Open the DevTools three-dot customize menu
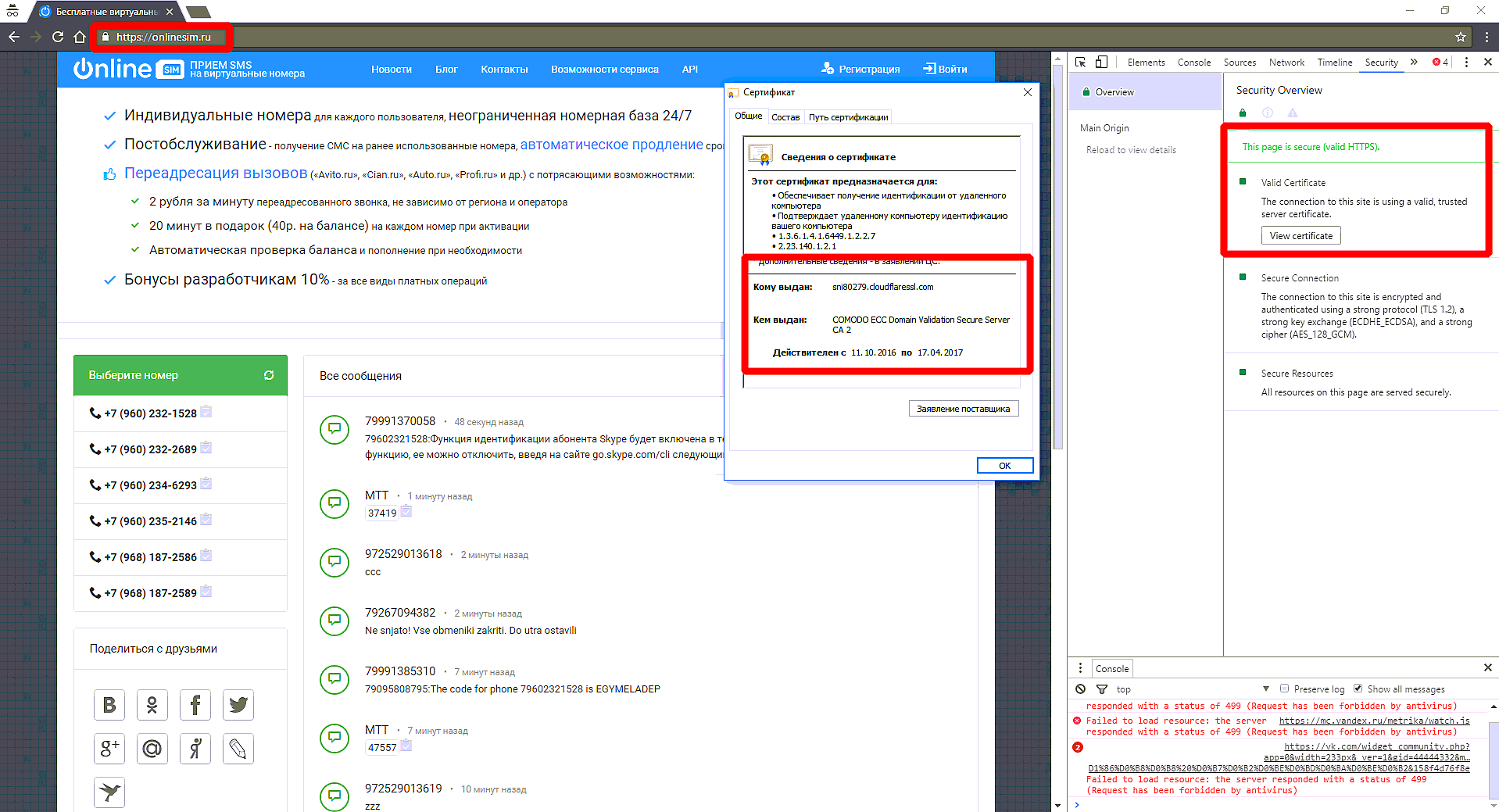This screenshot has width=1499, height=812. click(1466, 63)
